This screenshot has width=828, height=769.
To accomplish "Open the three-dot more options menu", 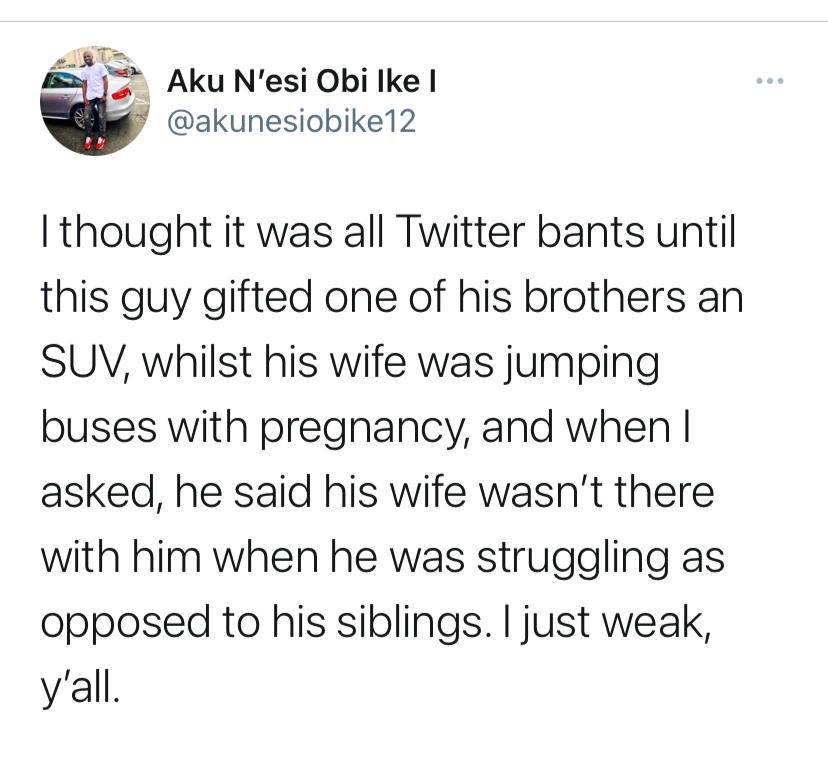I will pos(769,81).
